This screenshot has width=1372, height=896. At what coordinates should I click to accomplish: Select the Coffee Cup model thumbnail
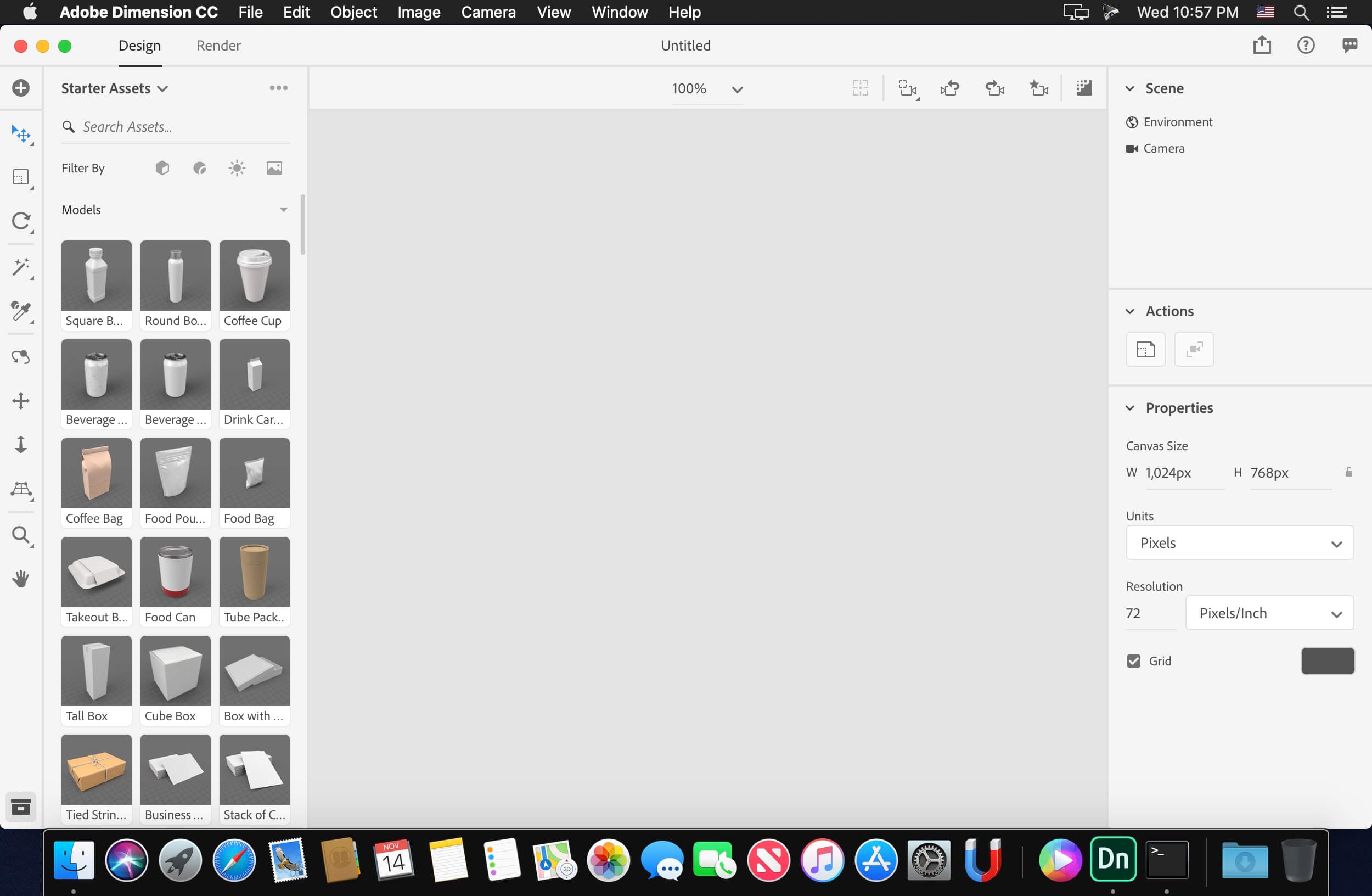pos(254,277)
